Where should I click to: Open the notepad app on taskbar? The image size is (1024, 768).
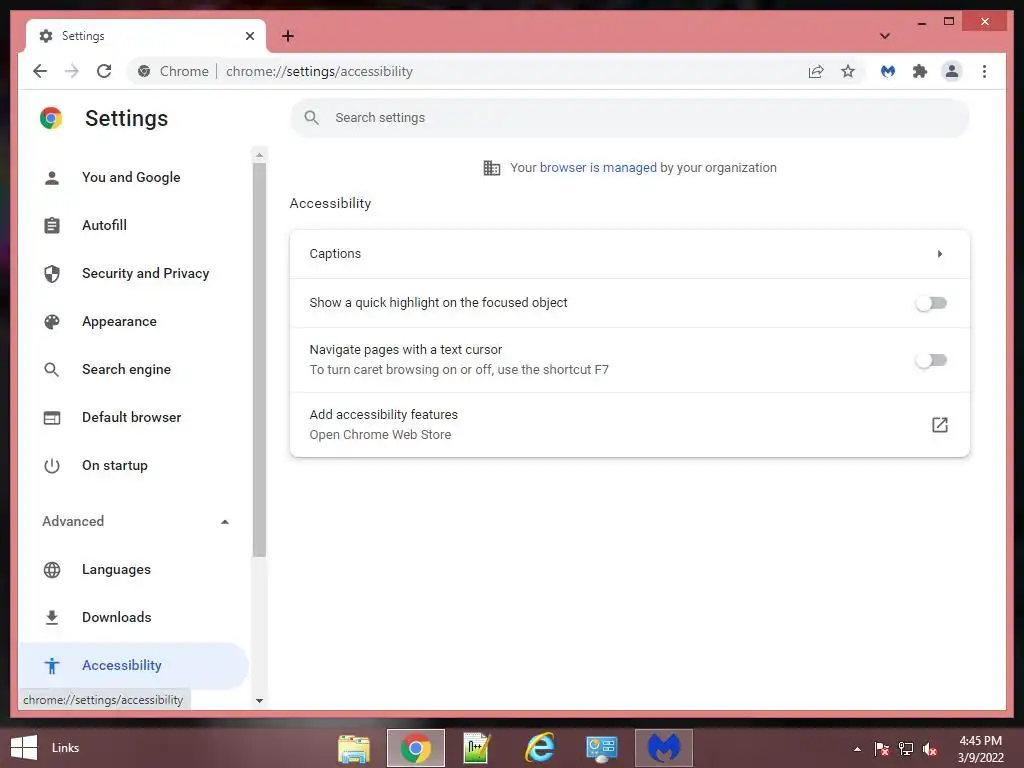[477, 748]
